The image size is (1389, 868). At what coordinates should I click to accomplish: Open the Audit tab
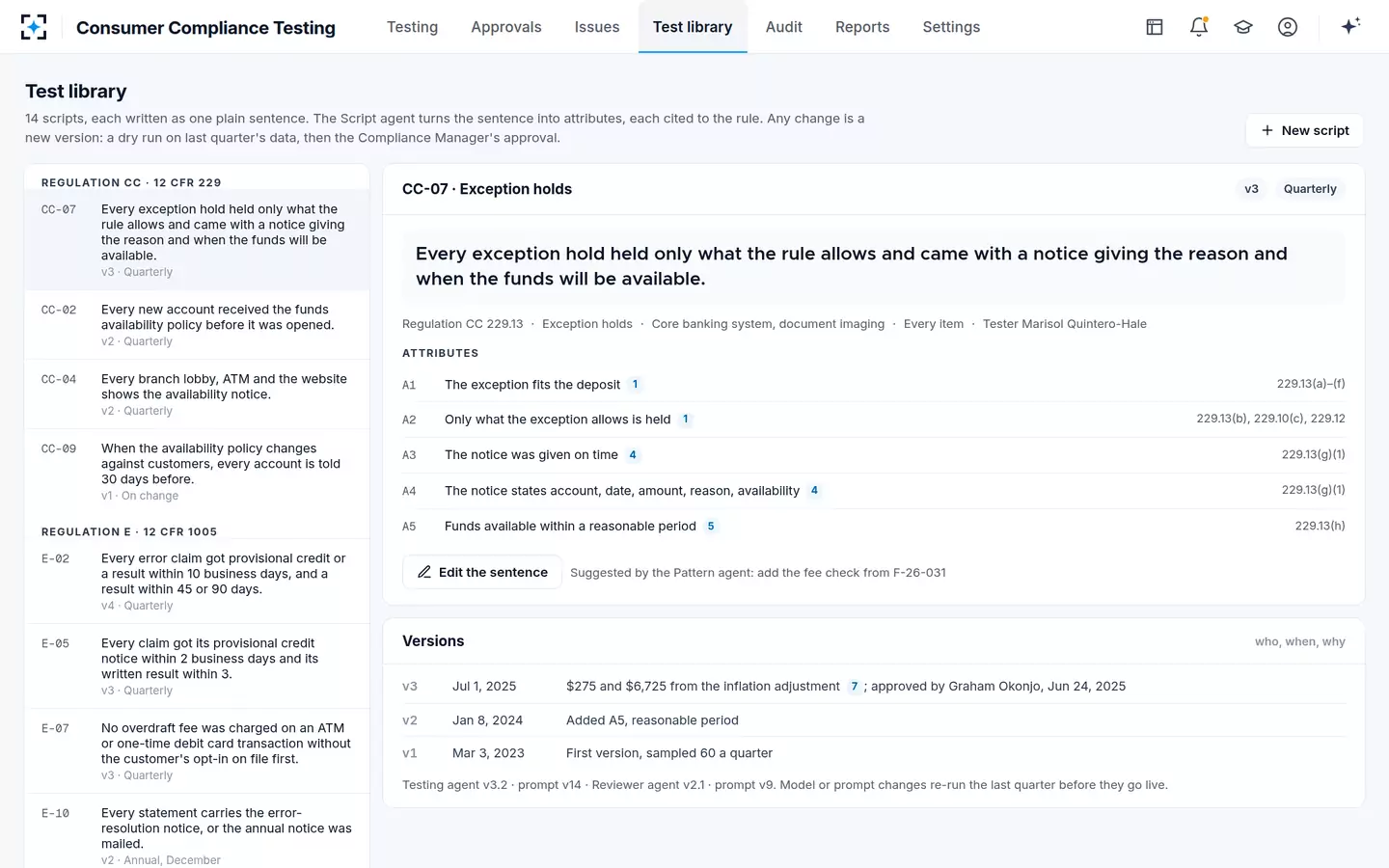click(x=784, y=27)
